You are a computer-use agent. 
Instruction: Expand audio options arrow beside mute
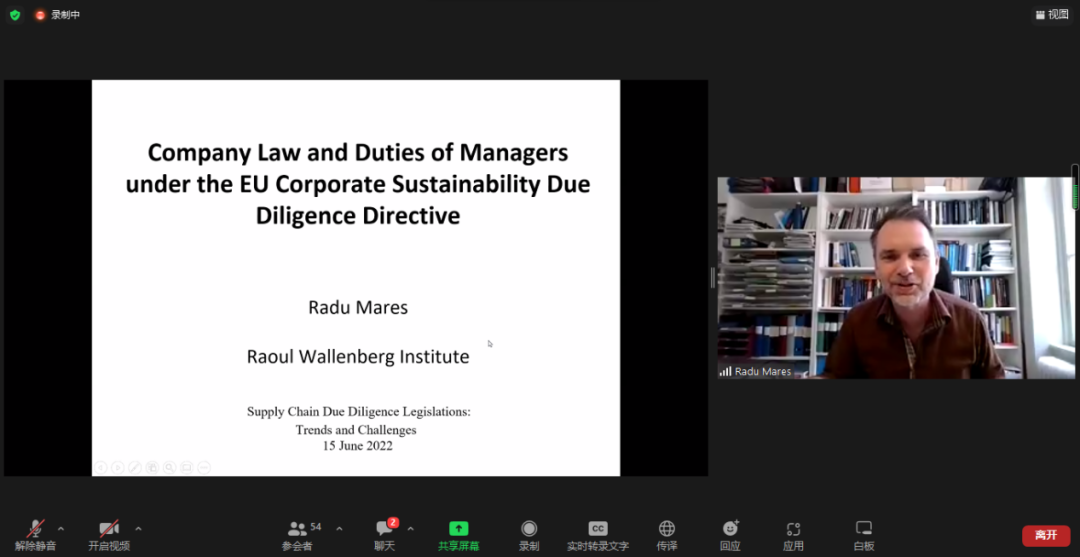click(61, 528)
